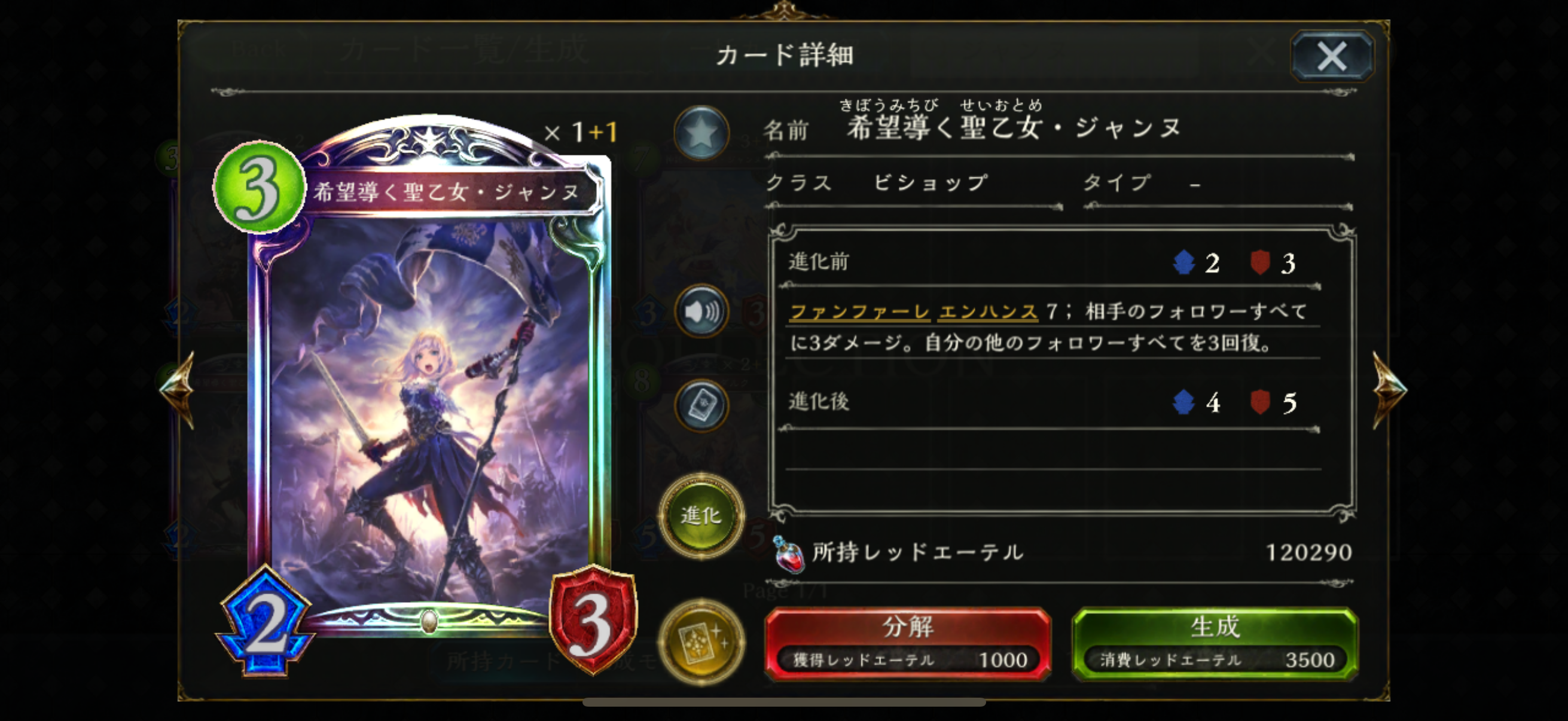Screen dimensions: 1568x721
Task: Toggle the favorite star icon
Action: (701, 133)
